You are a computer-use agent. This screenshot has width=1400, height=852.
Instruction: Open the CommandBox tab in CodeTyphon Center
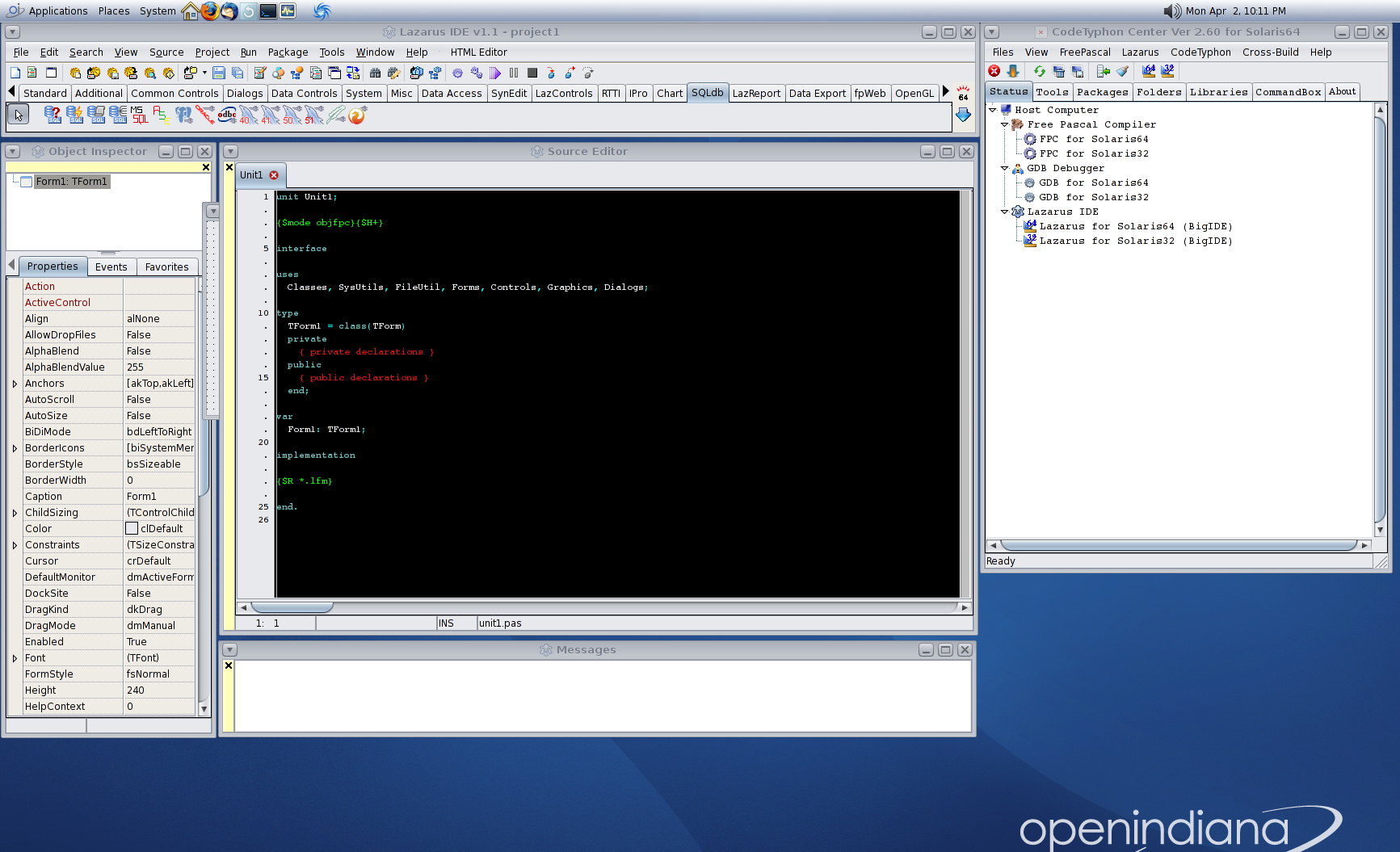point(1289,92)
